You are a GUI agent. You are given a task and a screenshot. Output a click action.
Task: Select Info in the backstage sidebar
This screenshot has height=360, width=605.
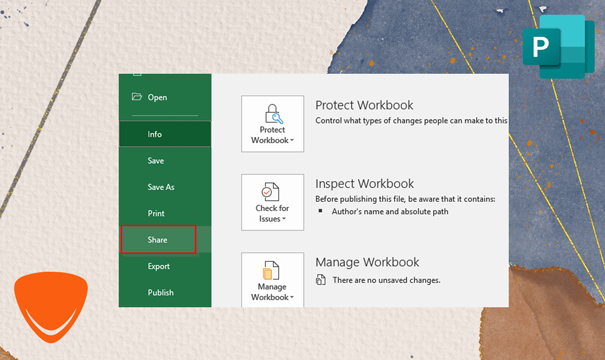click(x=165, y=134)
